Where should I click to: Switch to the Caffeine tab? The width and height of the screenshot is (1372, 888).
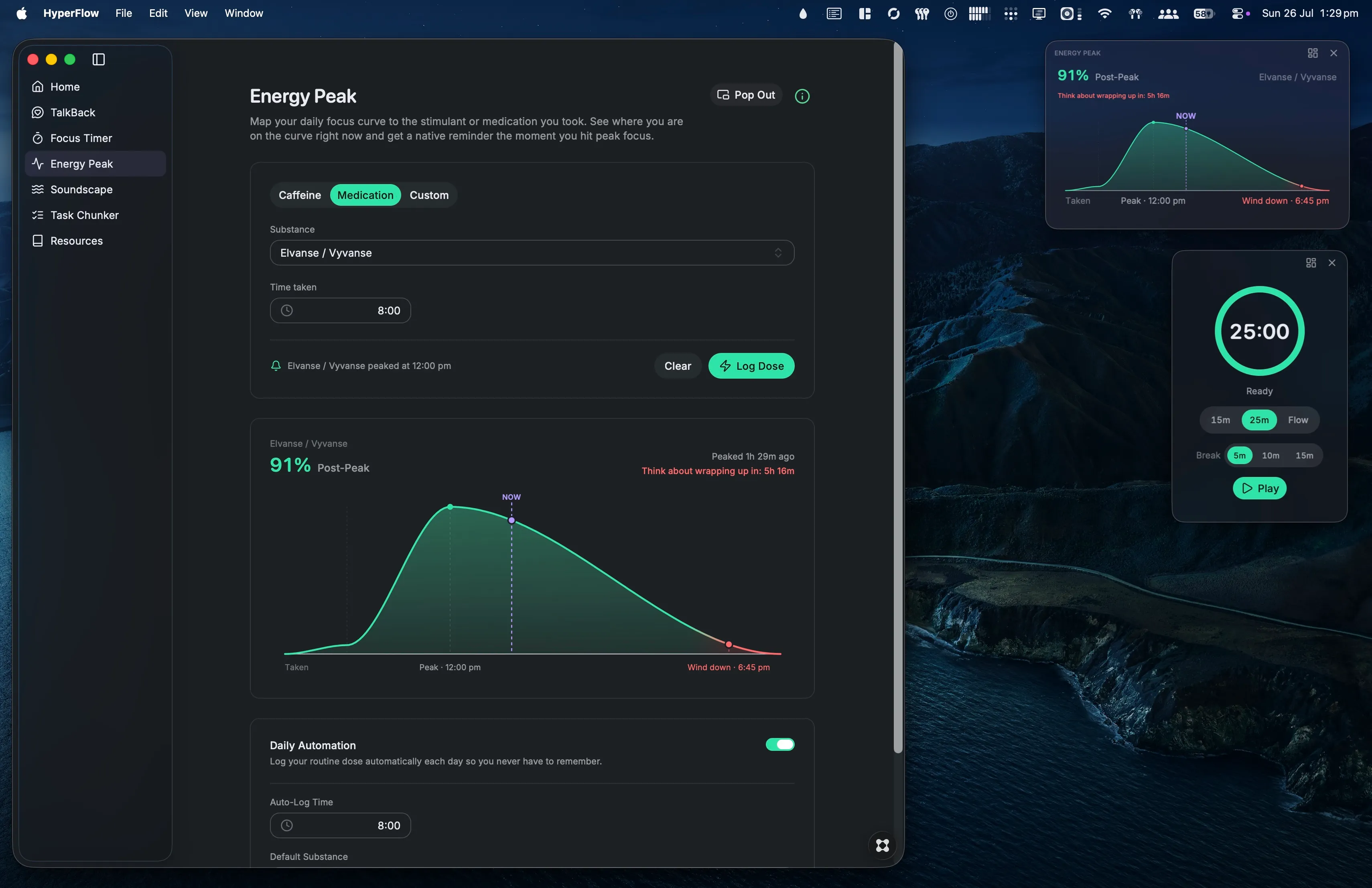[x=300, y=195]
